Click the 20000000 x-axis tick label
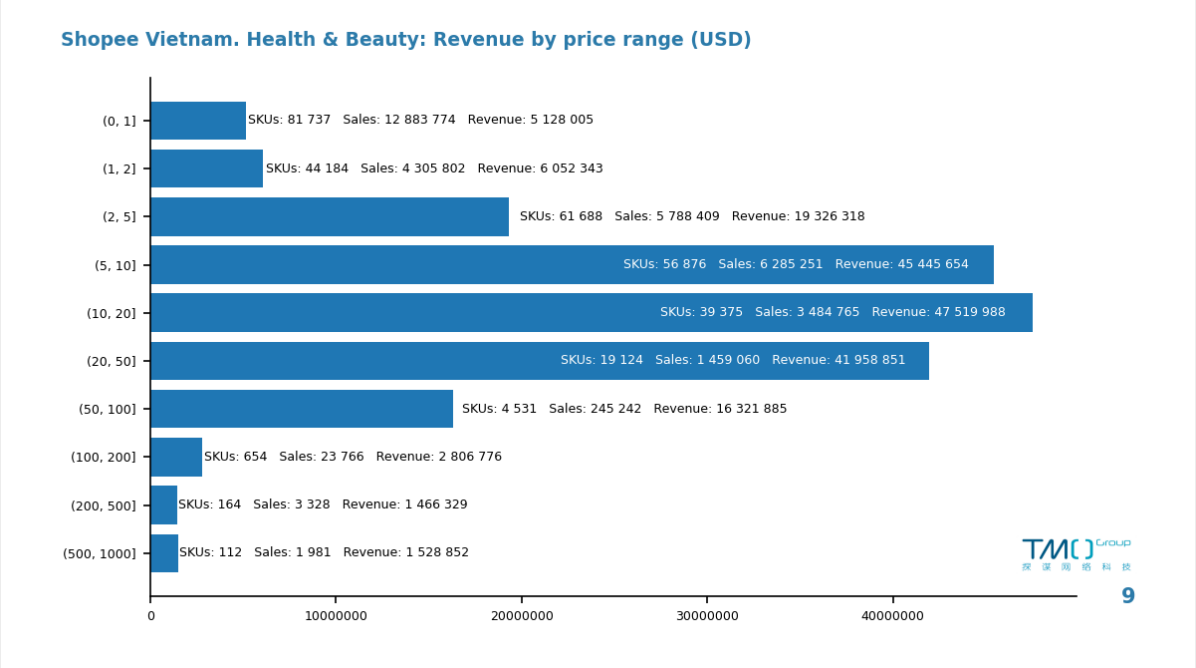The image size is (1196, 668). point(522,615)
